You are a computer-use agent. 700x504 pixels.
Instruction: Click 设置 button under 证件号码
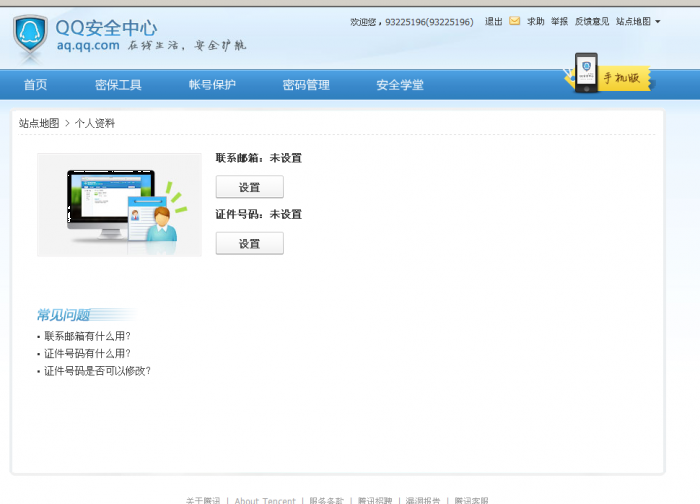[250, 243]
